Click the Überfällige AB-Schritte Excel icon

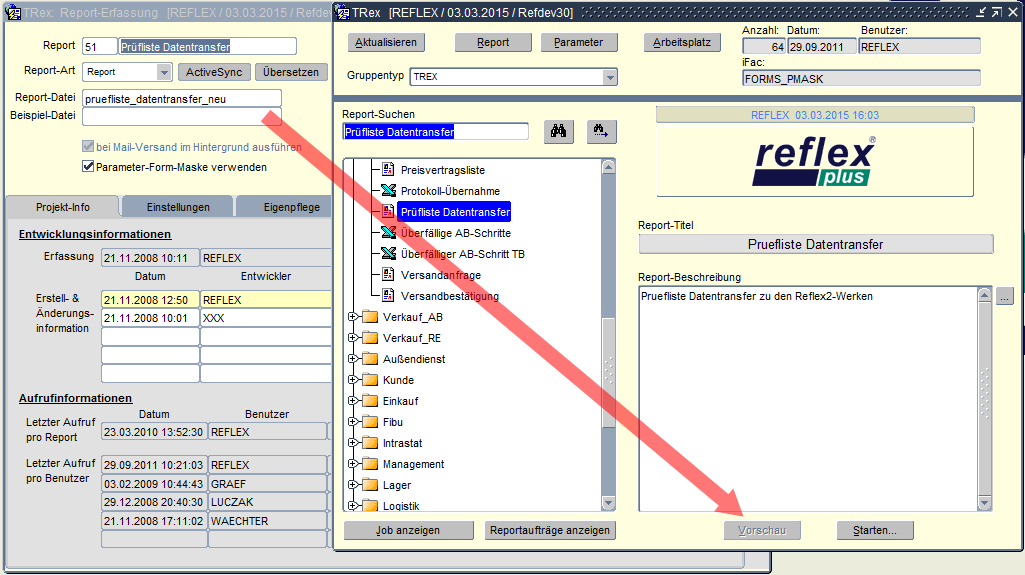click(389, 233)
